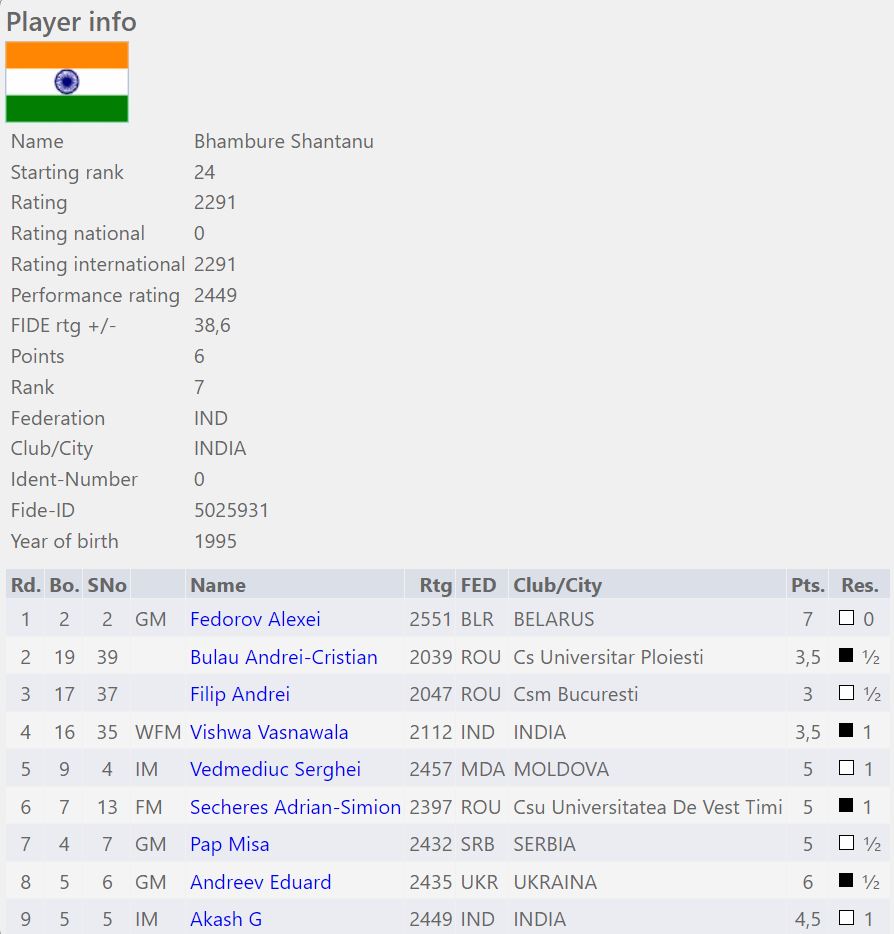Open Fedorov Alexei player link
894x934 pixels.
255,619
